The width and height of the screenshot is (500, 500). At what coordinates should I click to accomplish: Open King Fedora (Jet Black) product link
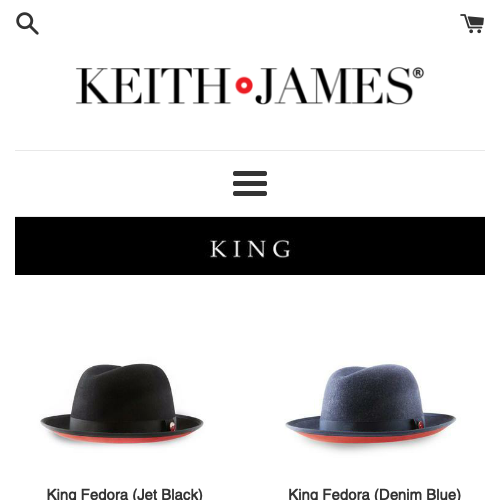(125, 494)
